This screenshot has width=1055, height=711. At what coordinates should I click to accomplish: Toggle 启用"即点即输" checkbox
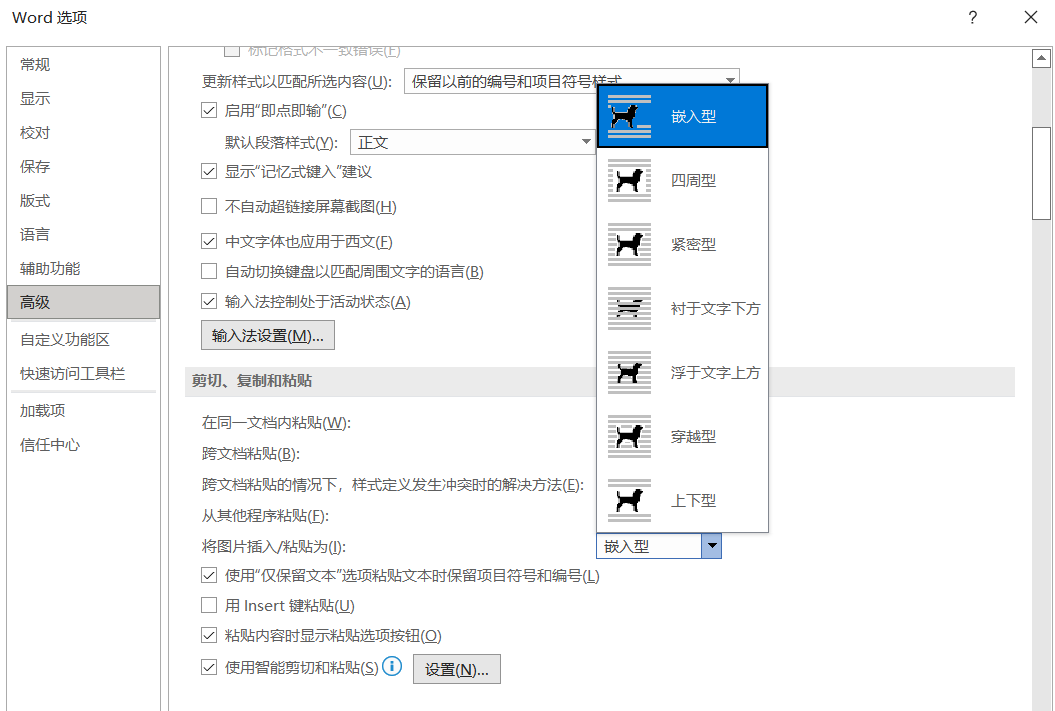(209, 110)
